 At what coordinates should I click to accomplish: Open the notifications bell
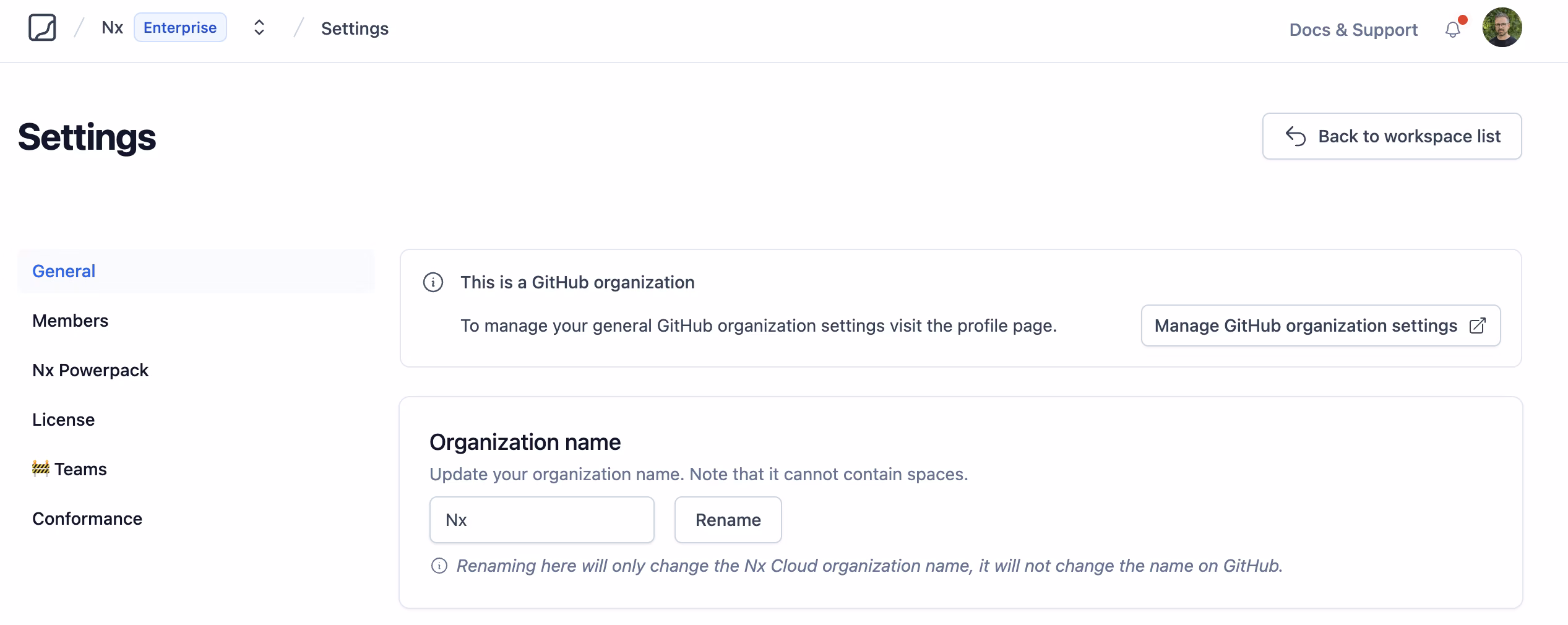click(x=1452, y=29)
